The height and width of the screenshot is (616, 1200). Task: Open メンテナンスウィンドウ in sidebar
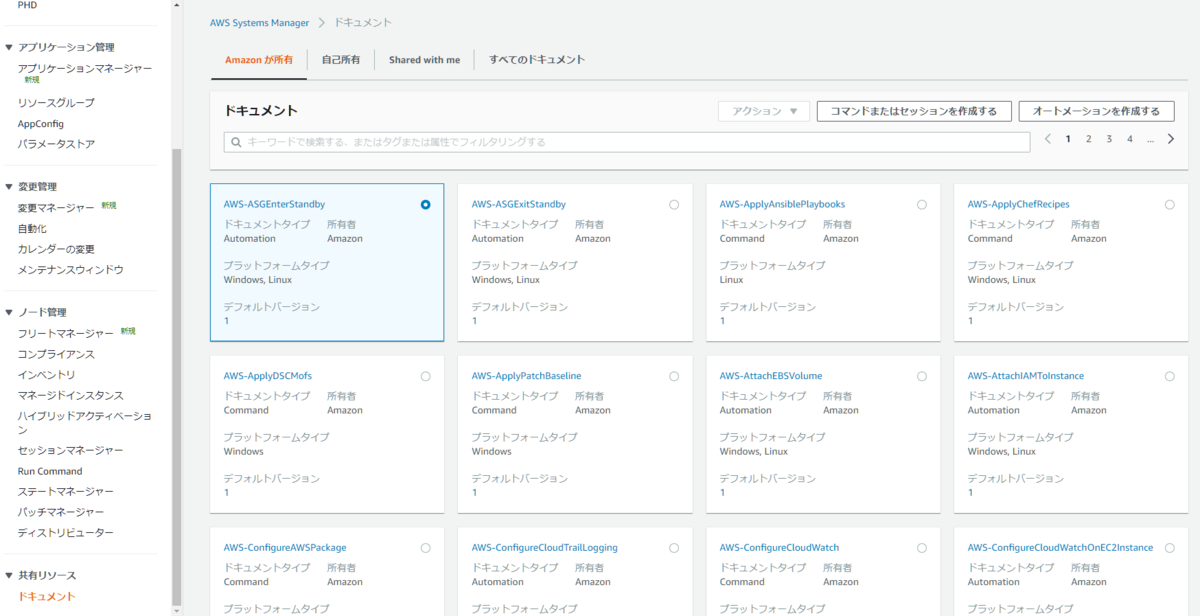(71, 270)
